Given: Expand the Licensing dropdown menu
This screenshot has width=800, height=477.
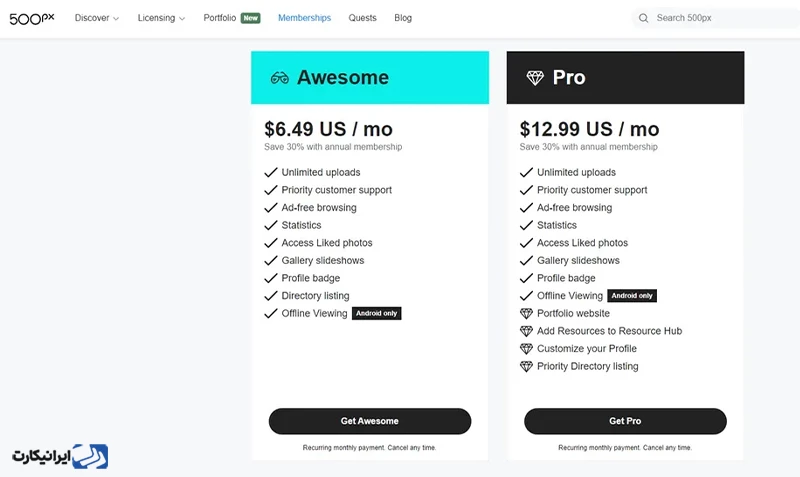Looking at the screenshot, I should [x=161, y=18].
